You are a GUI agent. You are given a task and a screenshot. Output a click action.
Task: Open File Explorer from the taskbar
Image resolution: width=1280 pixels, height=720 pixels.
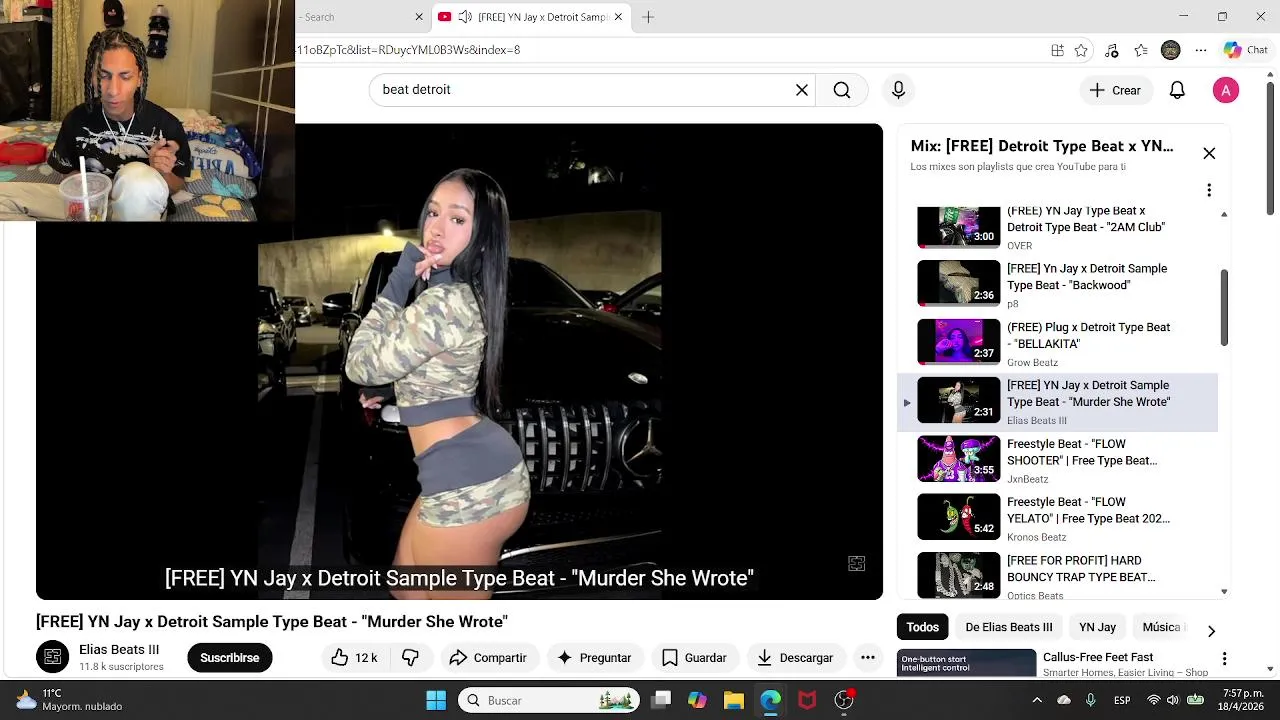click(734, 700)
